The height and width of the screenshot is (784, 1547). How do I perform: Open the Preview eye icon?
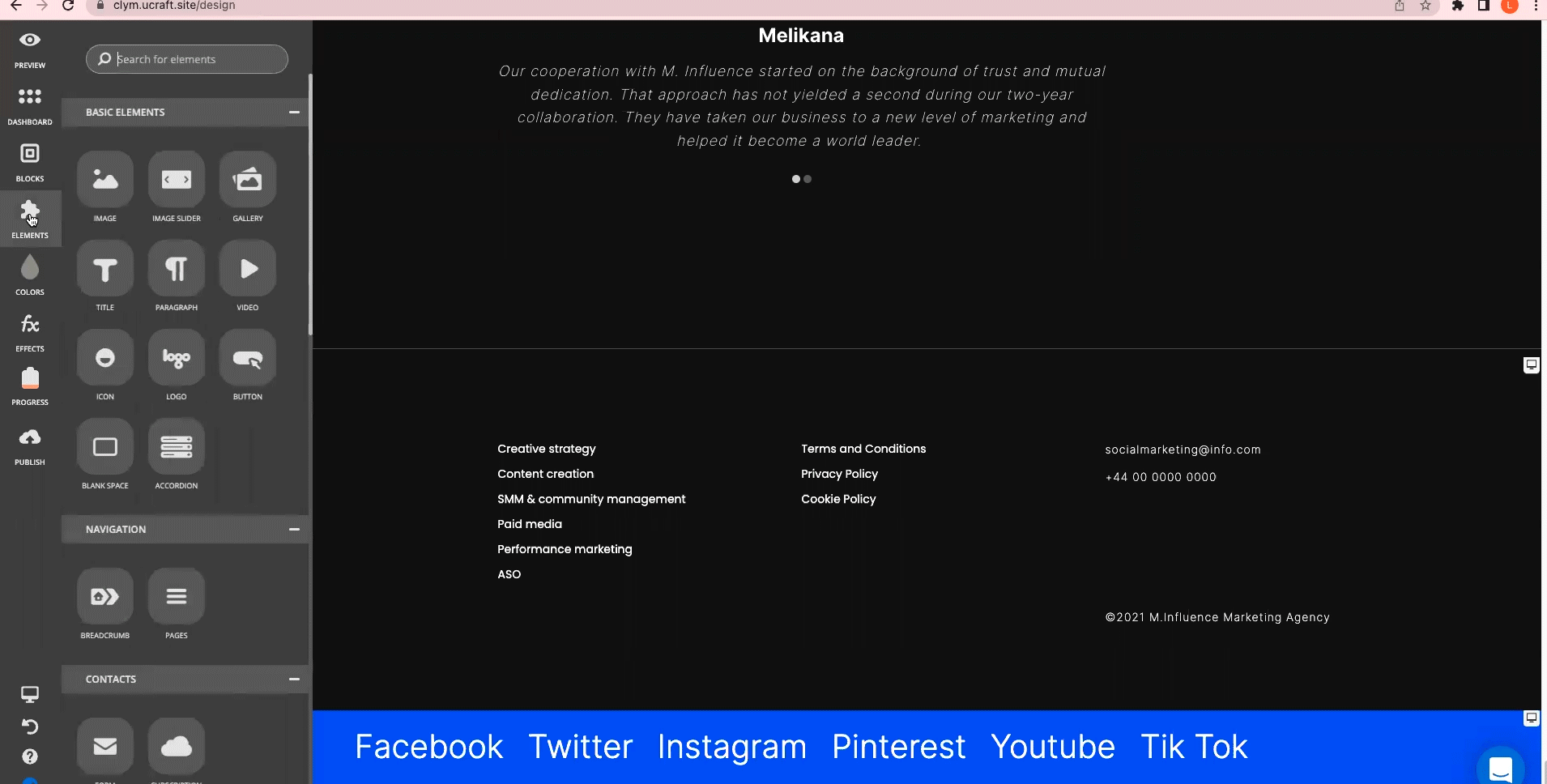(x=30, y=40)
